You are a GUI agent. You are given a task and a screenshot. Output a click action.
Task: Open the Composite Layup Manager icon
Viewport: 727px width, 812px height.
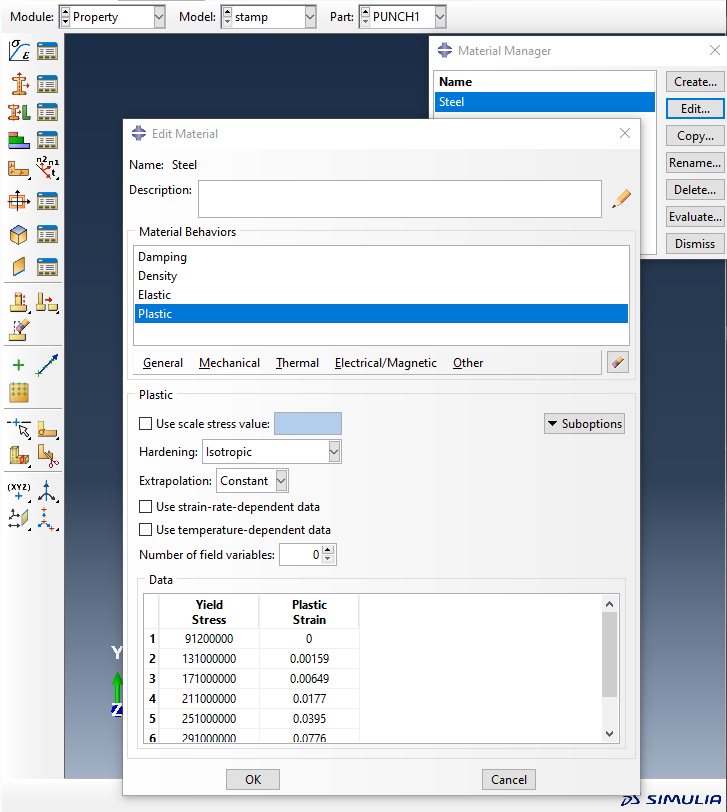[47, 140]
